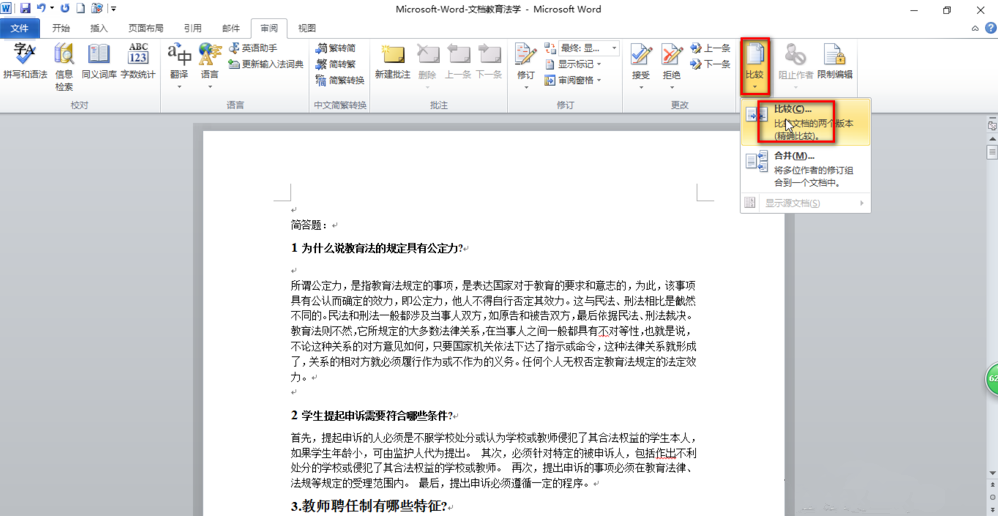The image size is (998, 516).
Task: Click heading 学生提起申诉需要符合哪些条件
Action: pyautogui.click(x=376, y=415)
